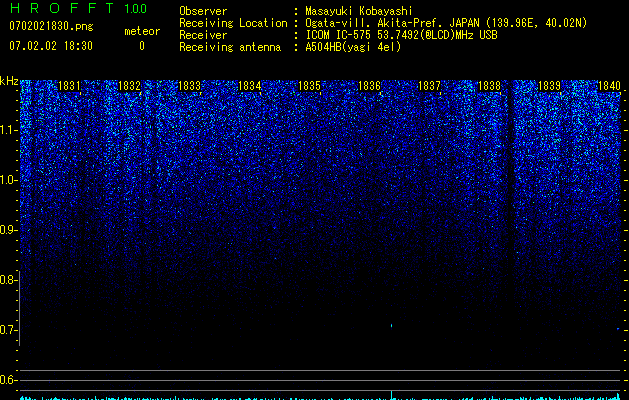Click the 0.8 kHz axis label
The height and width of the screenshot is (400, 629).
coord(8,280)
